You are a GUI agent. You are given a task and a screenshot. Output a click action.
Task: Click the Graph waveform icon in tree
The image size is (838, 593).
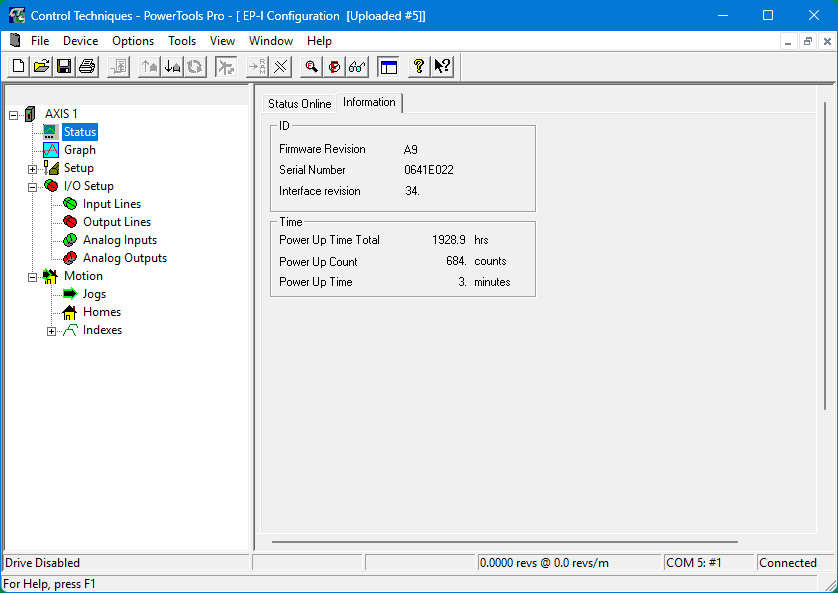coord(51,150)
